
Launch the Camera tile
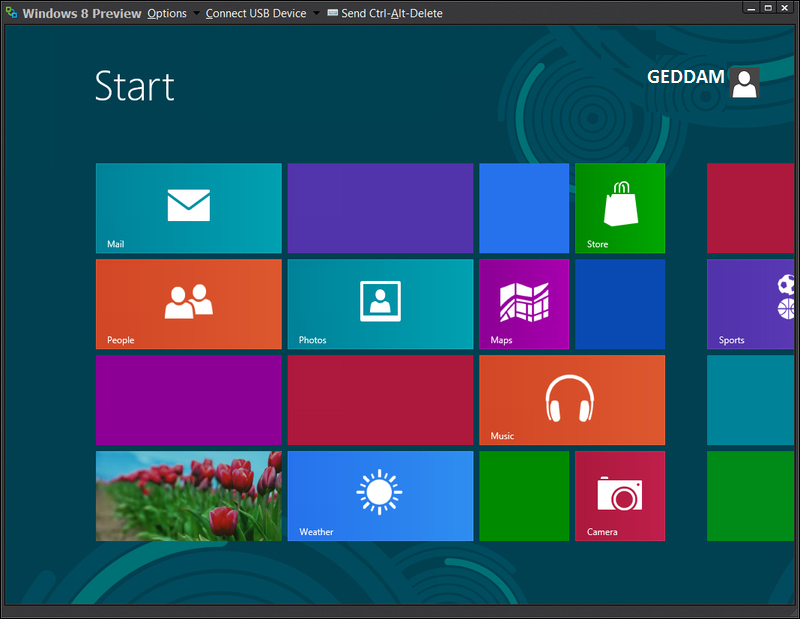(620, 496)
